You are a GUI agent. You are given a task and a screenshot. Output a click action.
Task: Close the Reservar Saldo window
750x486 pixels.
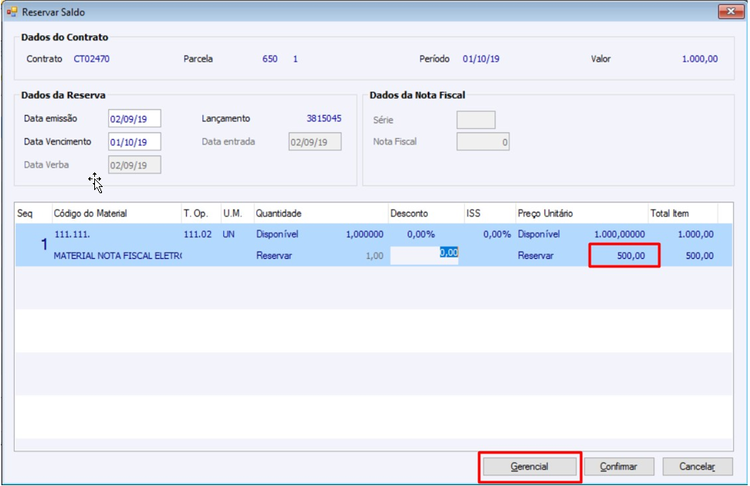(x=730, y=11)
